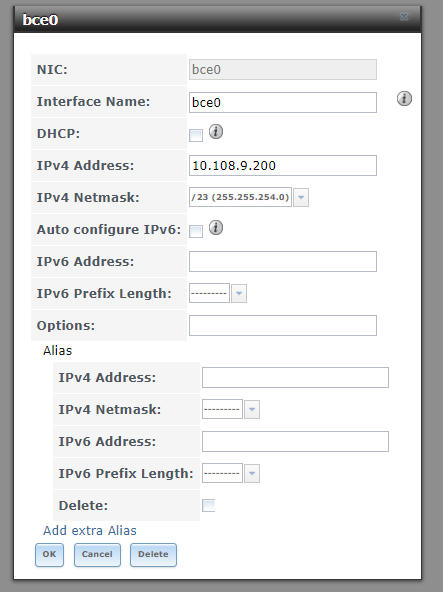
Task: Close the bce0 dialog with X
Action: 404,17
